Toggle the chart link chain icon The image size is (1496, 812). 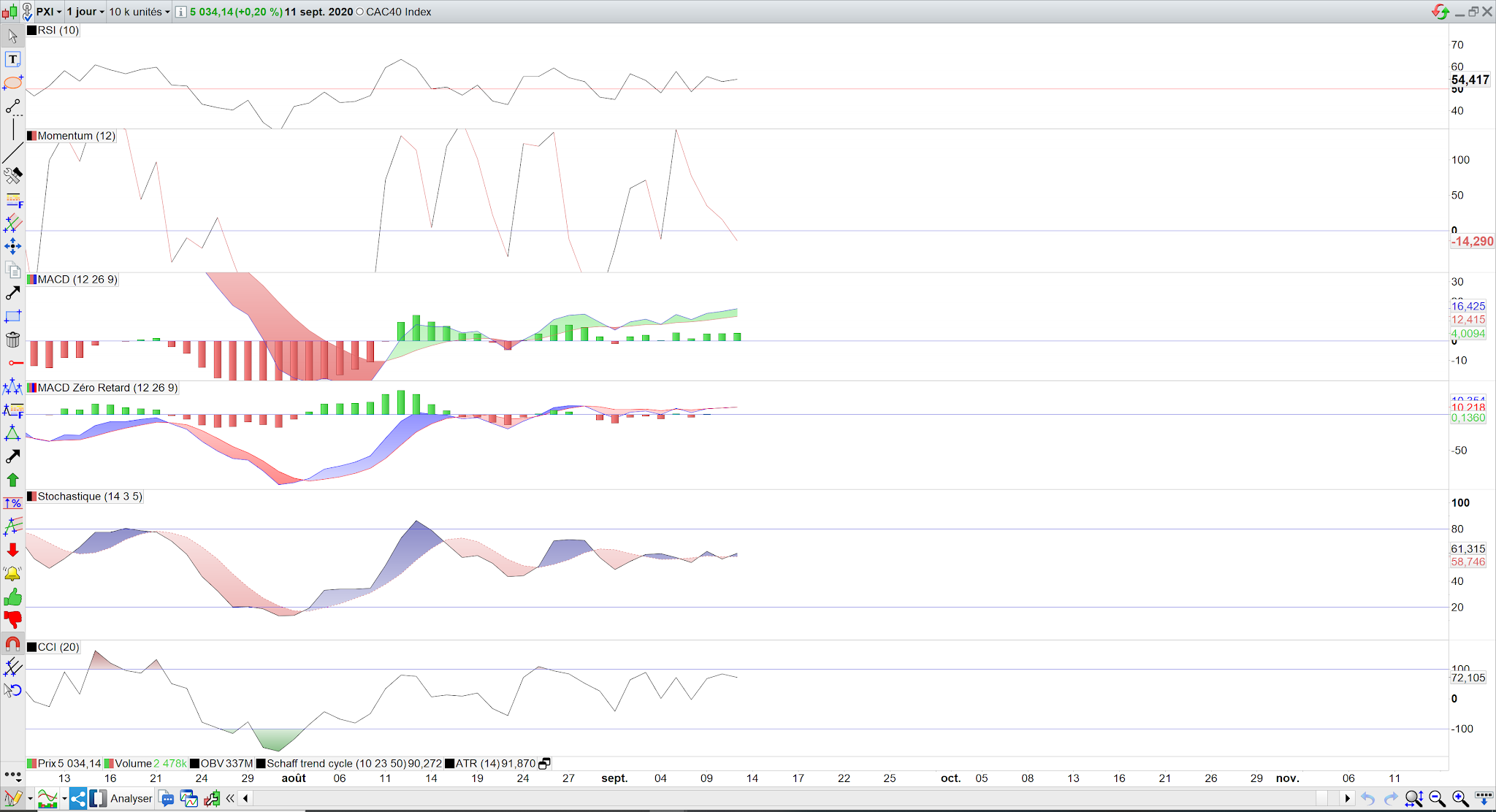(x=26, y=12)
